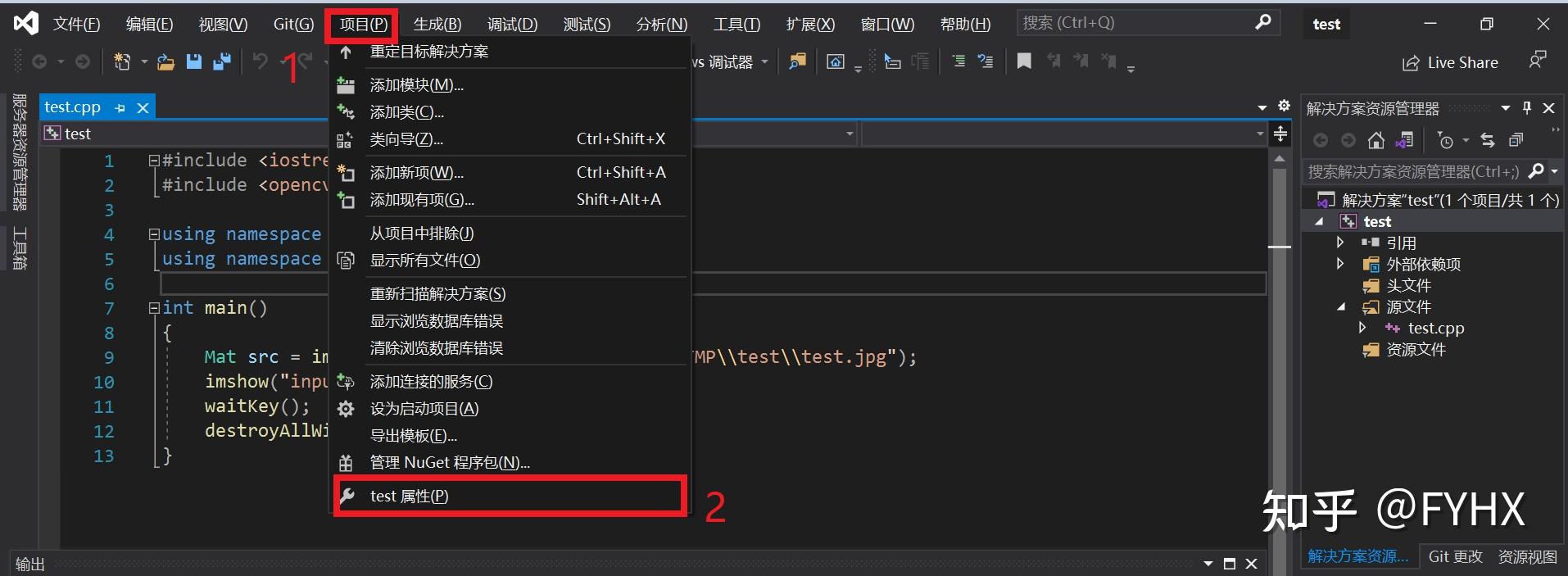
Task: Save the current file with the disk icon
Action: tap(194, 61)
